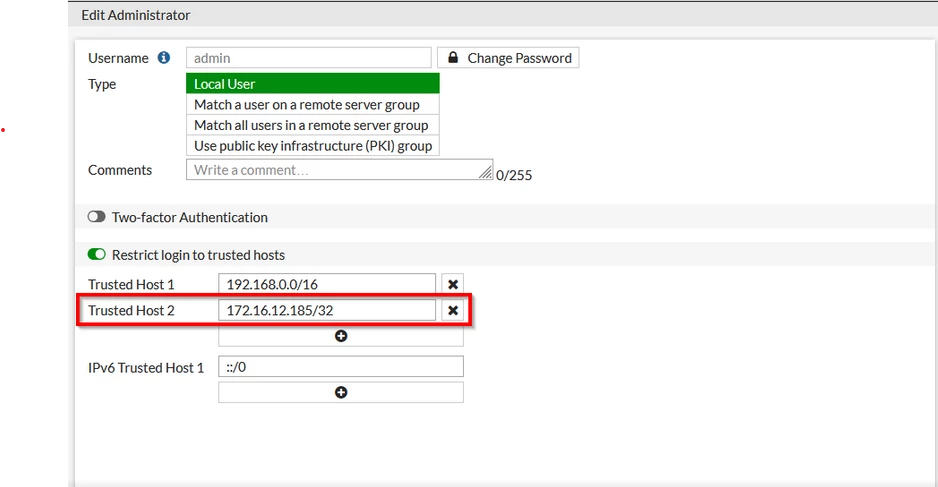938x487 pixels.
Task: Enable Two-factor Authentication toggle
Action: click(x=96, y=217)
